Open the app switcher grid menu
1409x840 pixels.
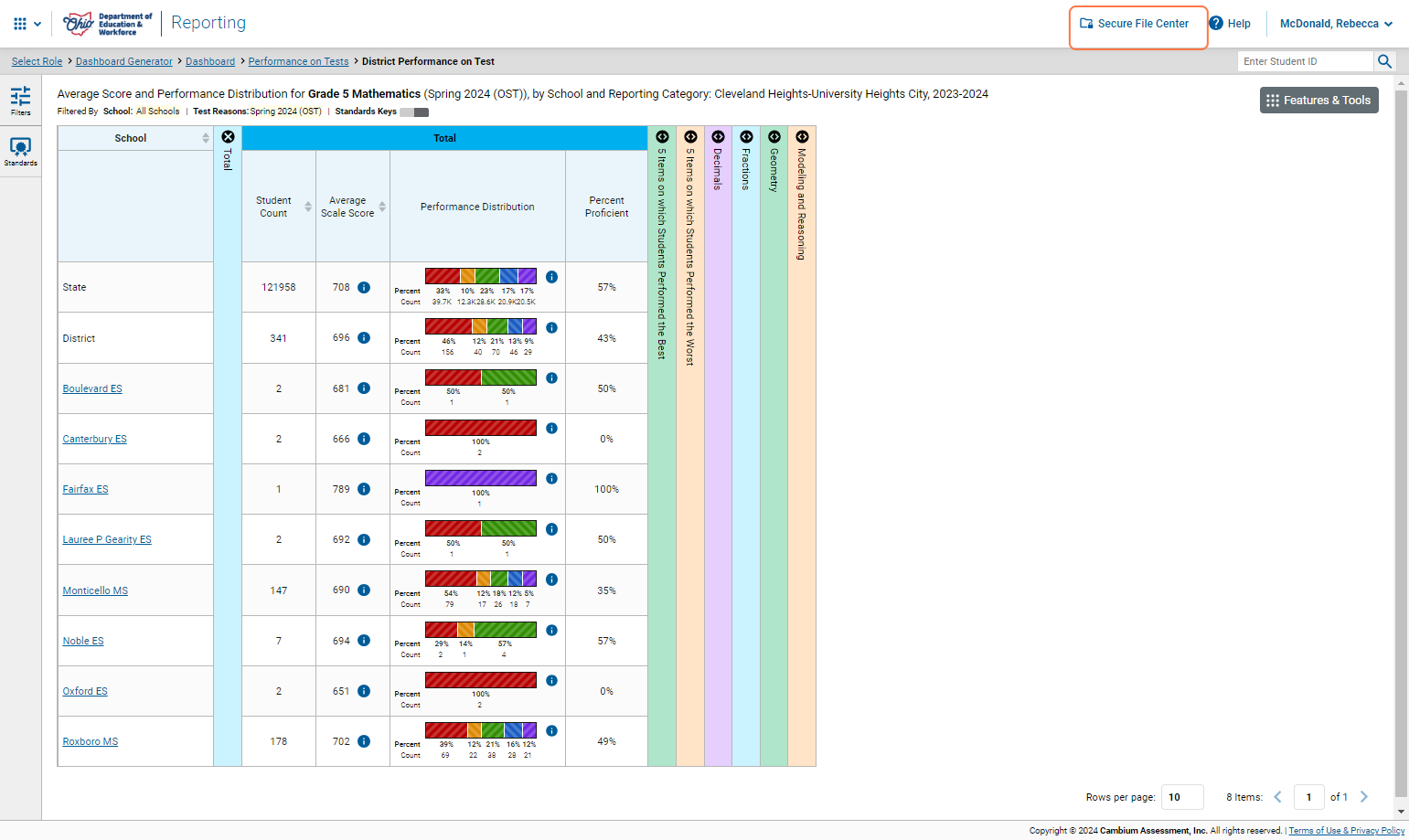pos(27,24)
